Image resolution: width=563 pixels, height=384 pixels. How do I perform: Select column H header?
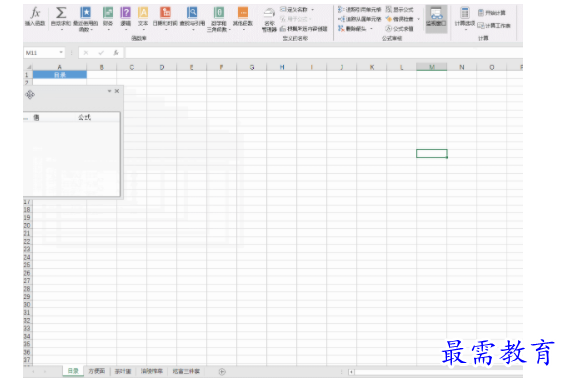pyautogui.click(x=282, y=67)
